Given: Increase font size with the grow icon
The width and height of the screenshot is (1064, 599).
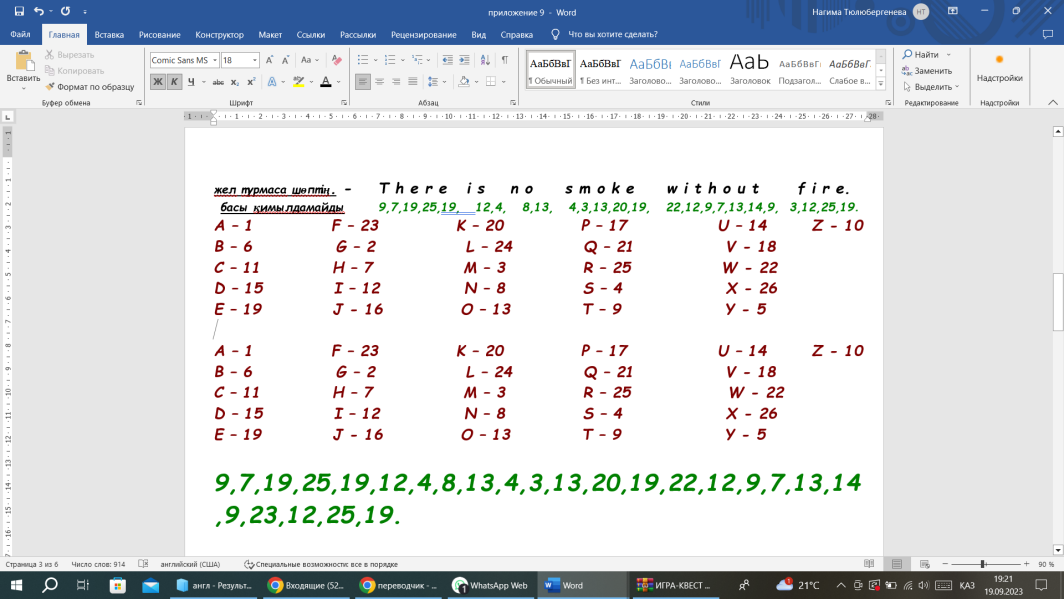Looking at the screenshot, I should (269, 60).
